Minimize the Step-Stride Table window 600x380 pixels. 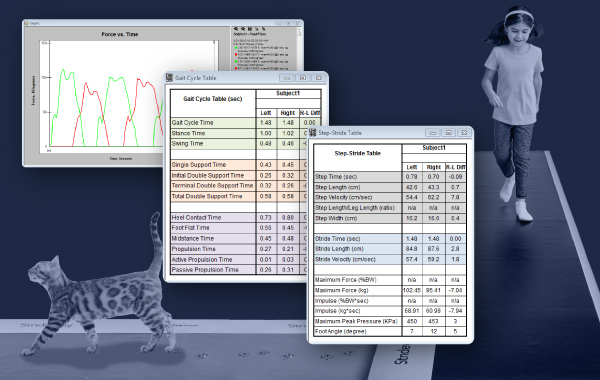[x=432, y=133]
